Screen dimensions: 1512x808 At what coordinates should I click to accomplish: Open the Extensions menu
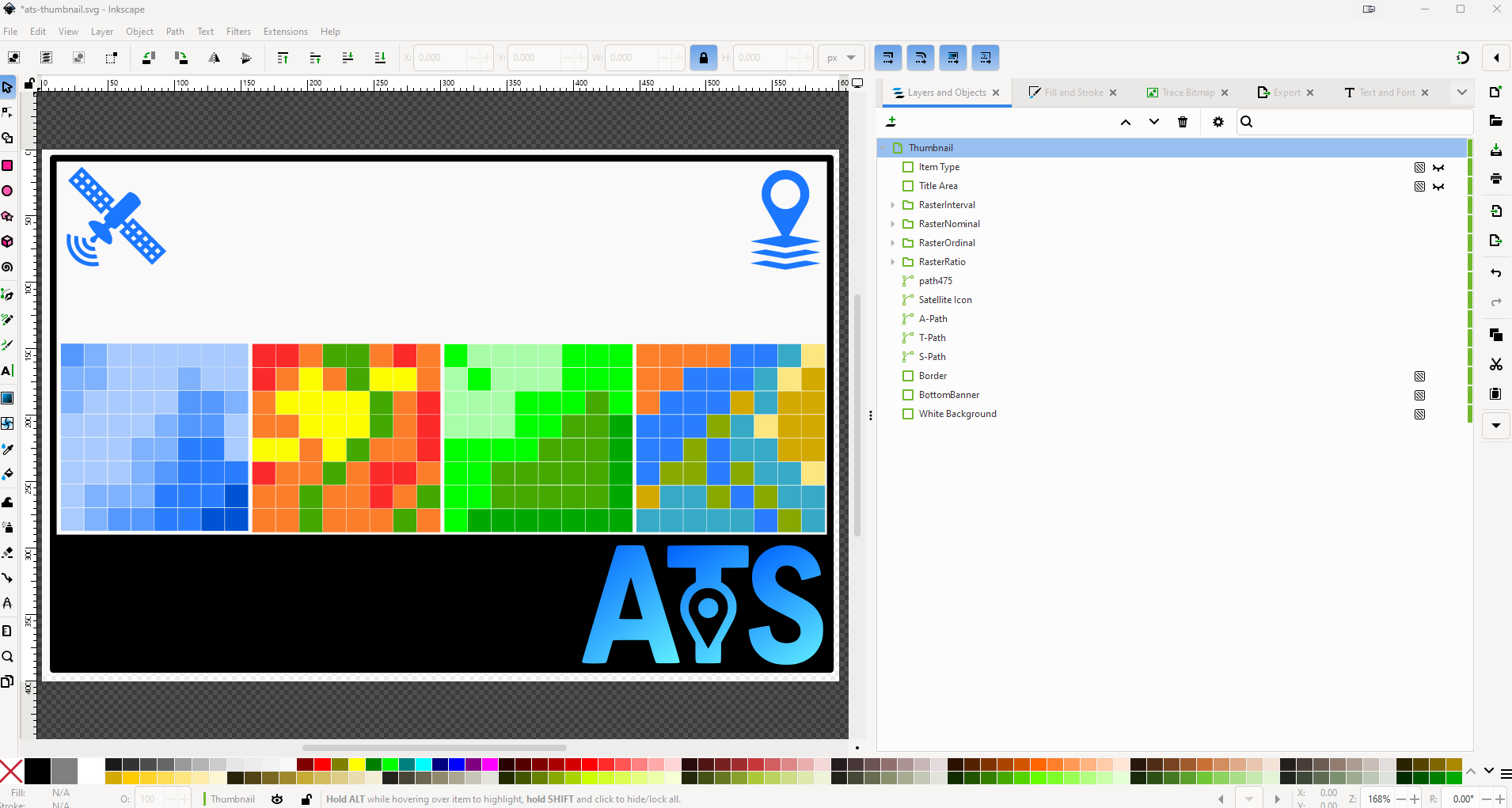pos(286,32)
